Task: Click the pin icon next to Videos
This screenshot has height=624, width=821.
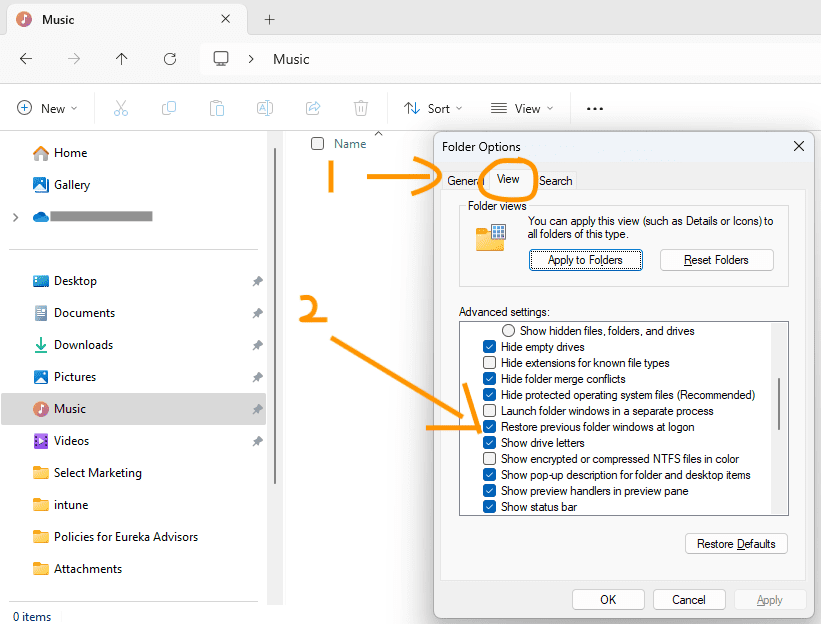Action: point(257,441)
